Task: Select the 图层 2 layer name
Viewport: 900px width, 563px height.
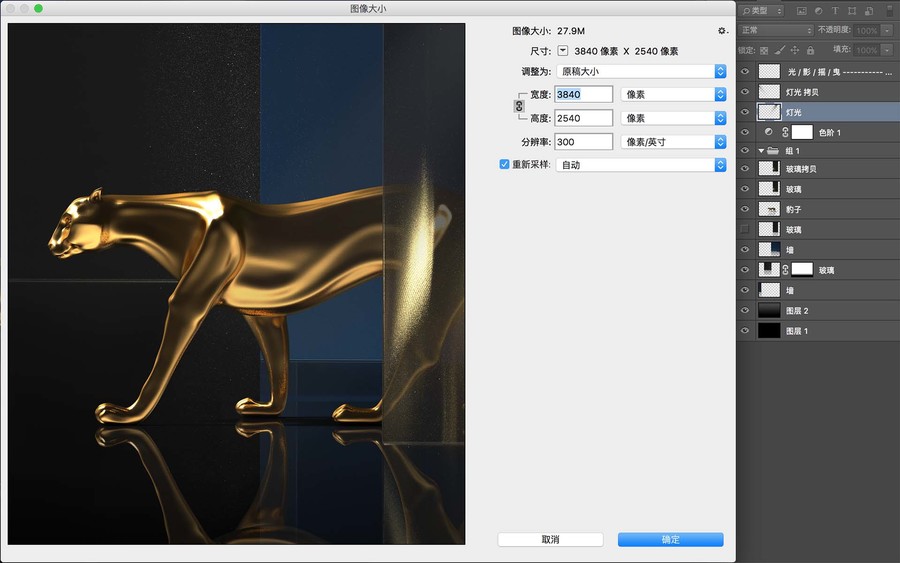Action: [x=797, y=310]
